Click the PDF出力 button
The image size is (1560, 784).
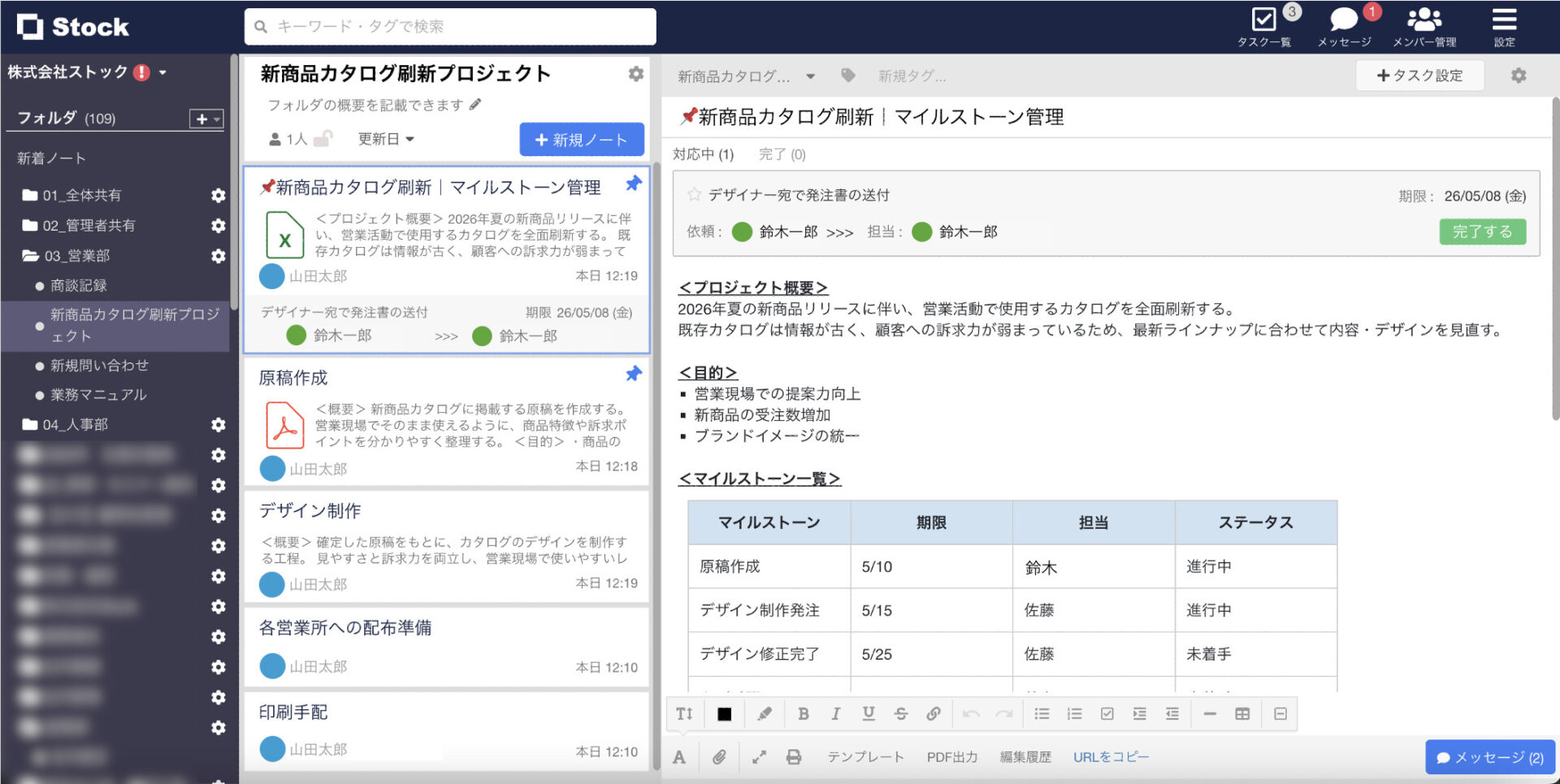pyautogui.click(x=952, y=757)
